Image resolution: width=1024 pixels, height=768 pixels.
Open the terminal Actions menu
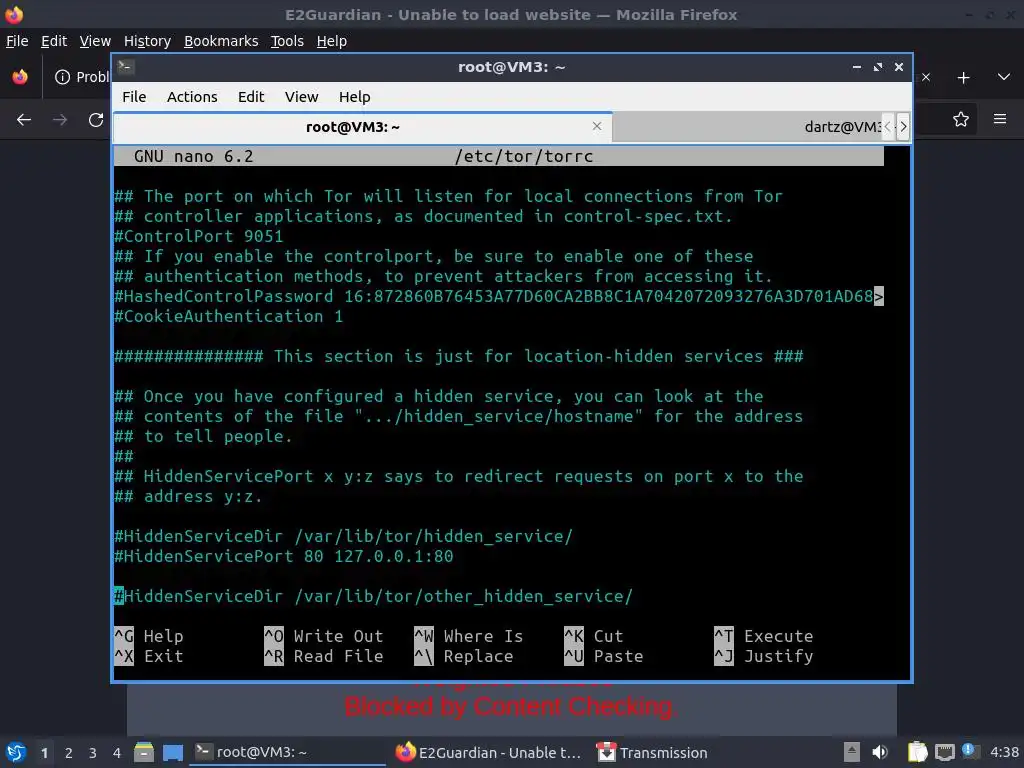192,97
